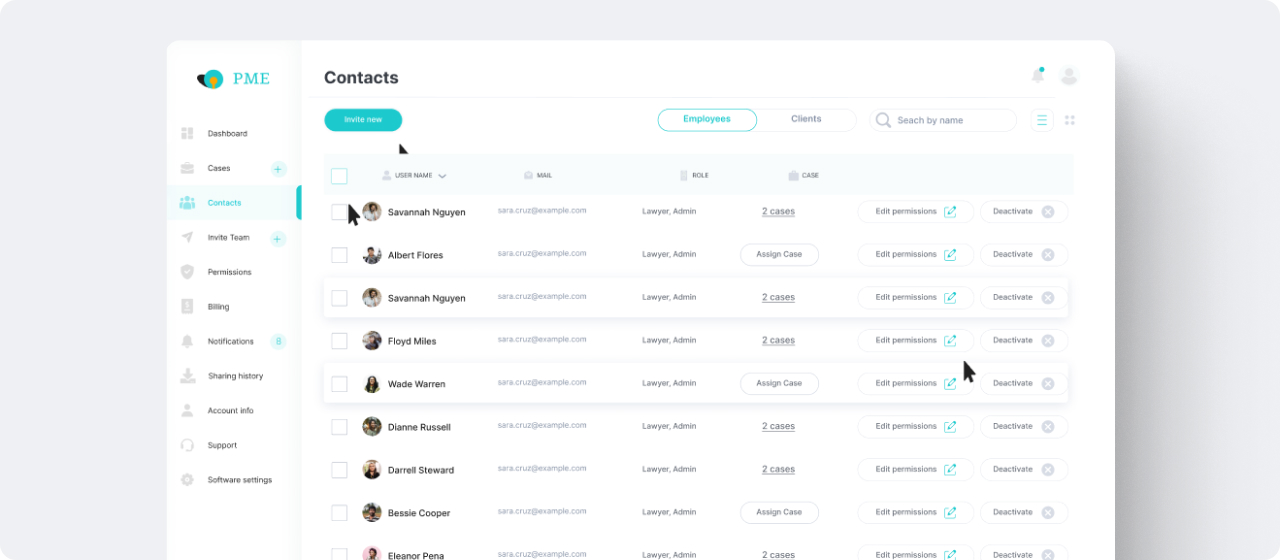Screen dimensions: 1280x560
Task: Open the 2 cases link for Darrell Steward
Action: click(x=778, y=470)
